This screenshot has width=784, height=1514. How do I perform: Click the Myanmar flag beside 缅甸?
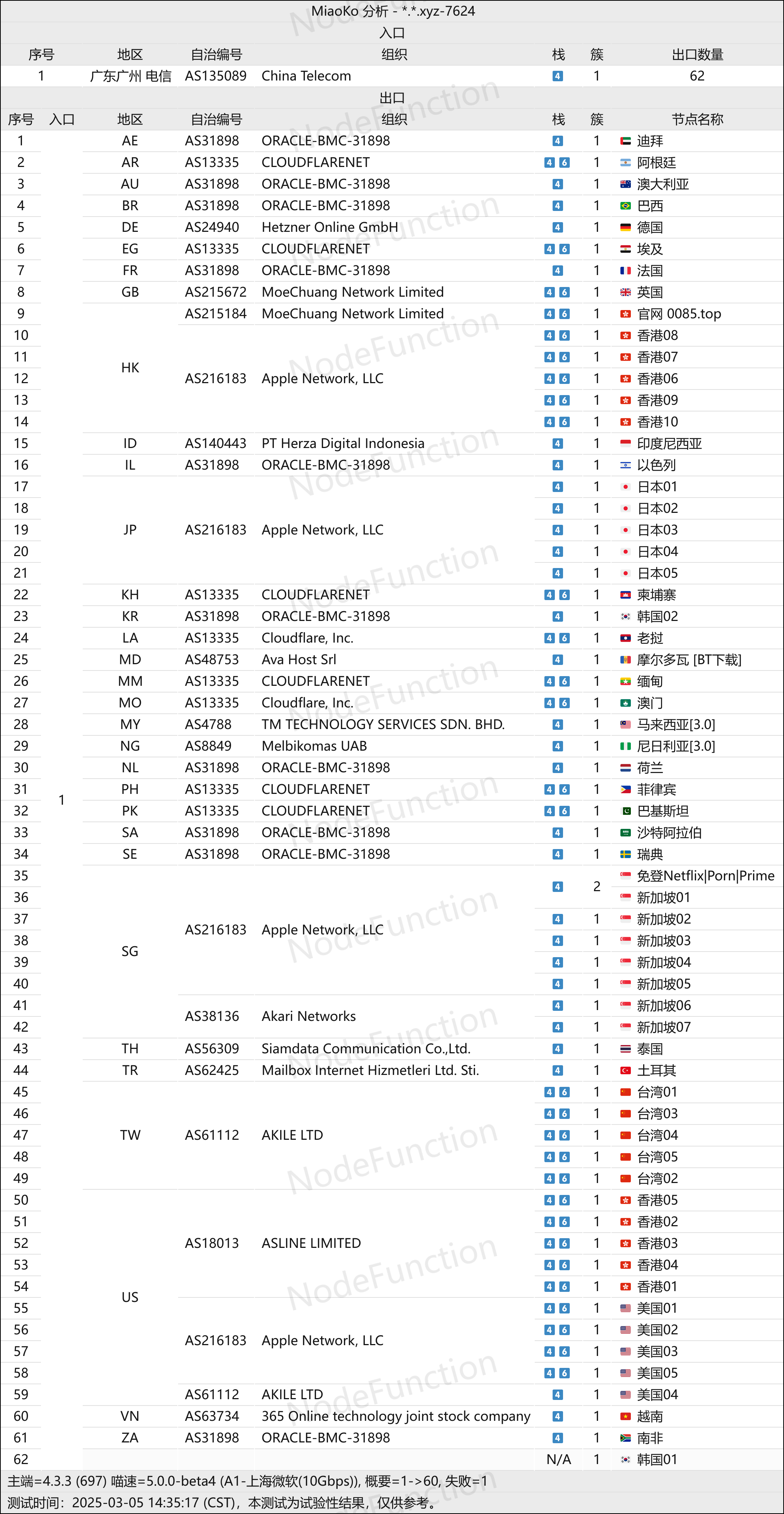point(625,681)
